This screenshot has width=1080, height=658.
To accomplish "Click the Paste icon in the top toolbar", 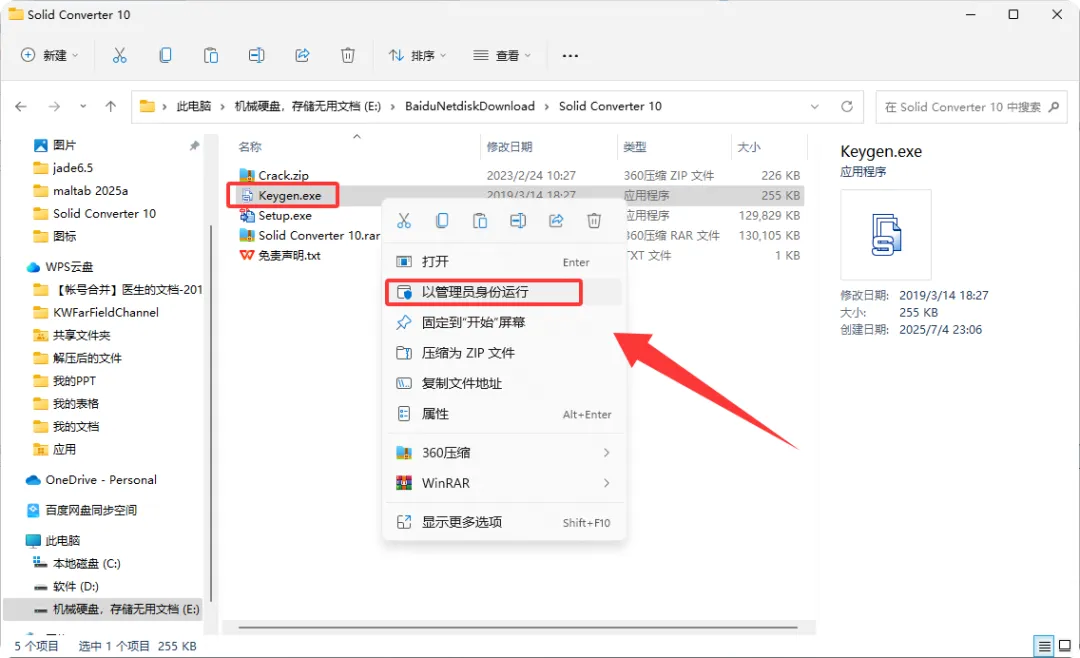I will [211, 56].
